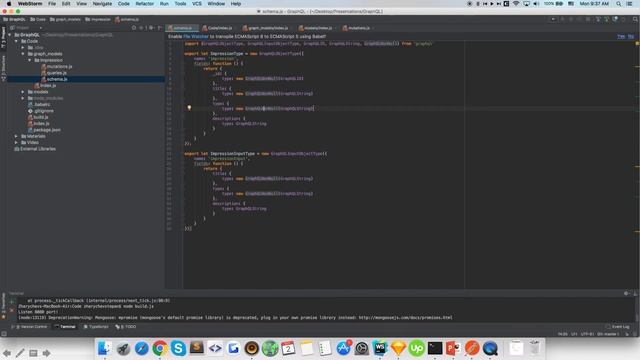
Task: Open the Refactor menu
Action: coord(144,4)
